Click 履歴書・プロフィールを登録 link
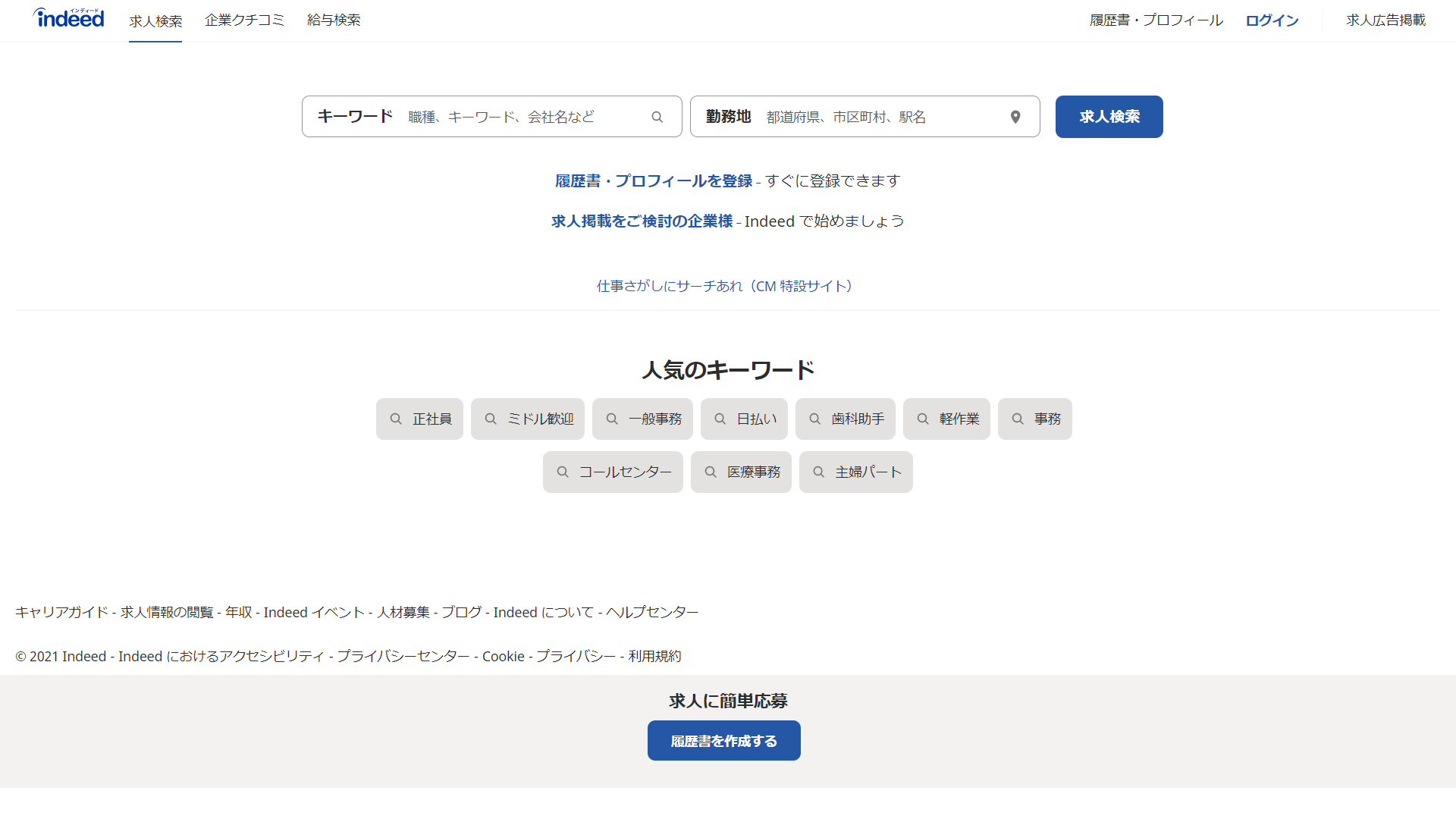 [x=654, y=180]
